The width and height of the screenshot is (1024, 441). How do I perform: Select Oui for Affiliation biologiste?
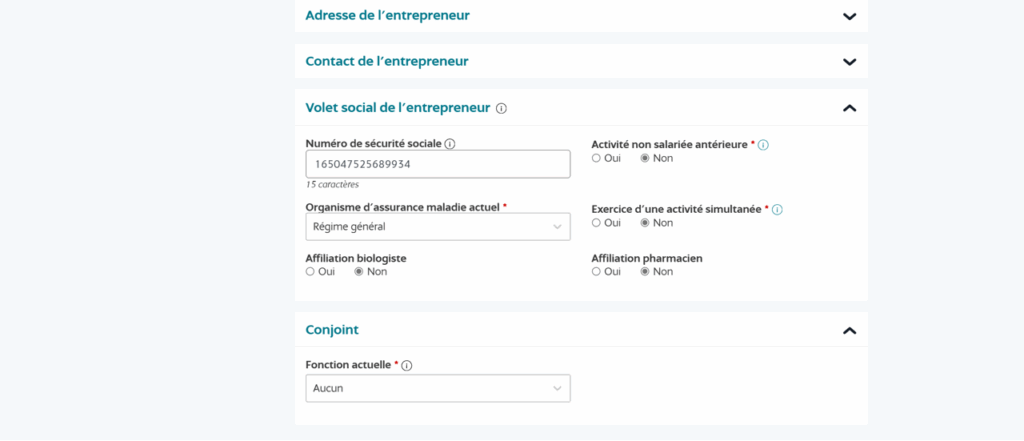click(x=311, y=271)
